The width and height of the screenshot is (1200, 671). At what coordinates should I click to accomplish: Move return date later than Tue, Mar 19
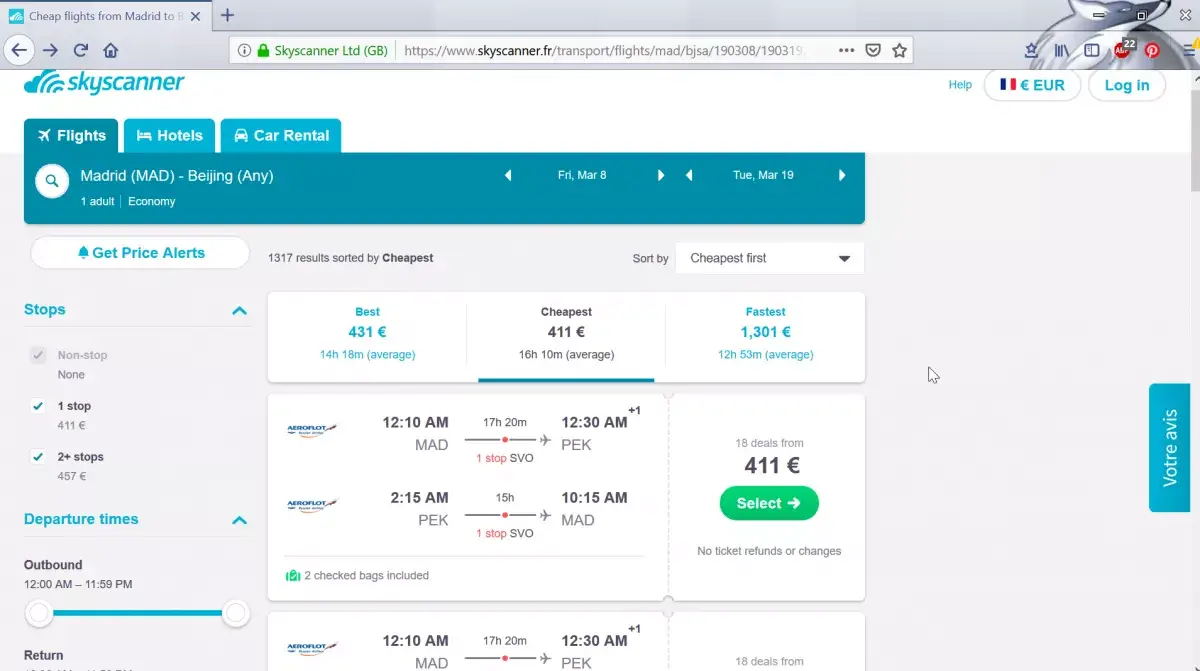[x=842, y=175]
